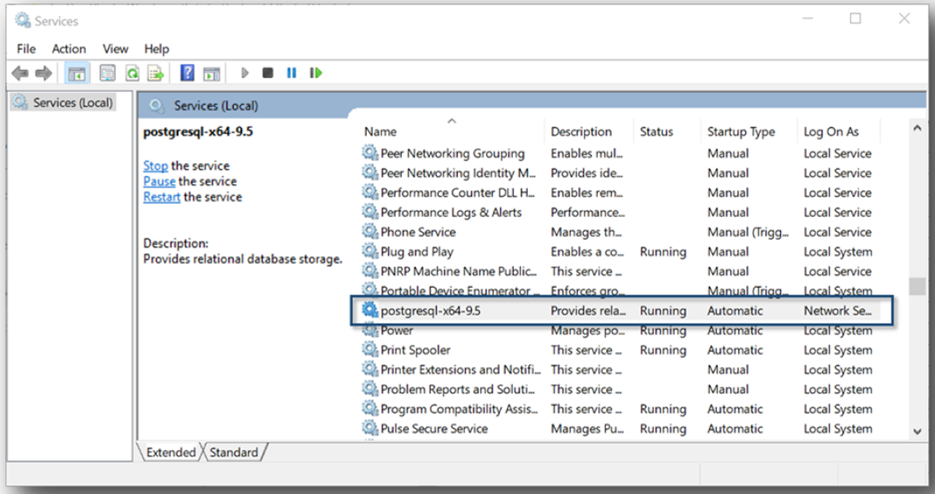
Task: Sort by the Startup Type column header
Action: (741, 131)
